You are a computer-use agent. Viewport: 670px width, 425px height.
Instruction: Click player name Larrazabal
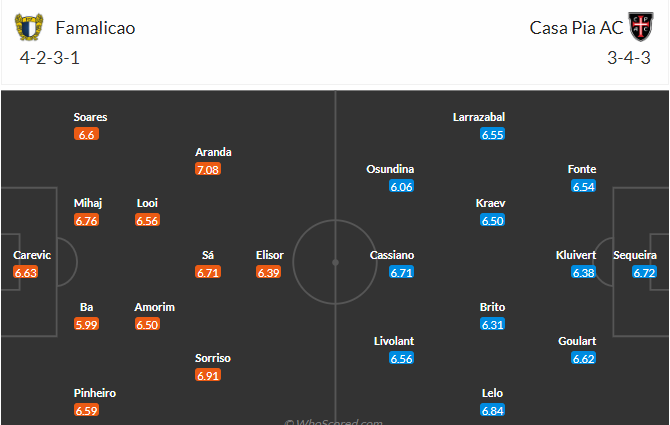(x=479, y=117)
